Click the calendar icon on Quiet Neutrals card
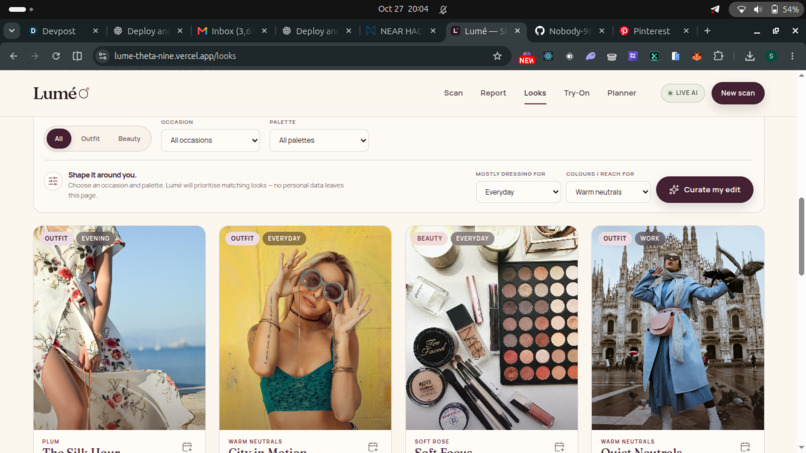The height and width of the screenshot is (453, 806). tap(745, 447)
